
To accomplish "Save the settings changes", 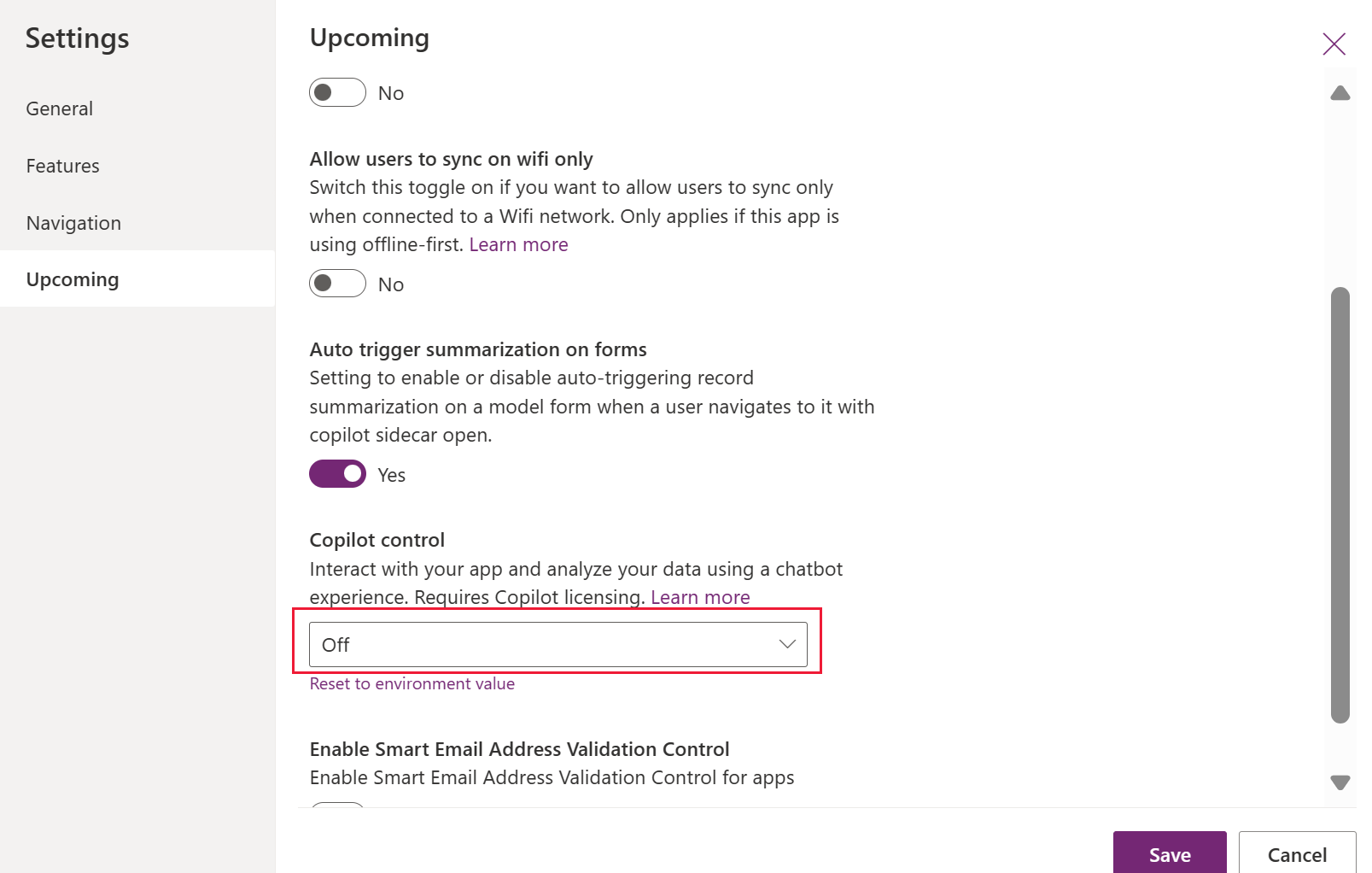I will pyautogui.click(x=1169, y=854).
